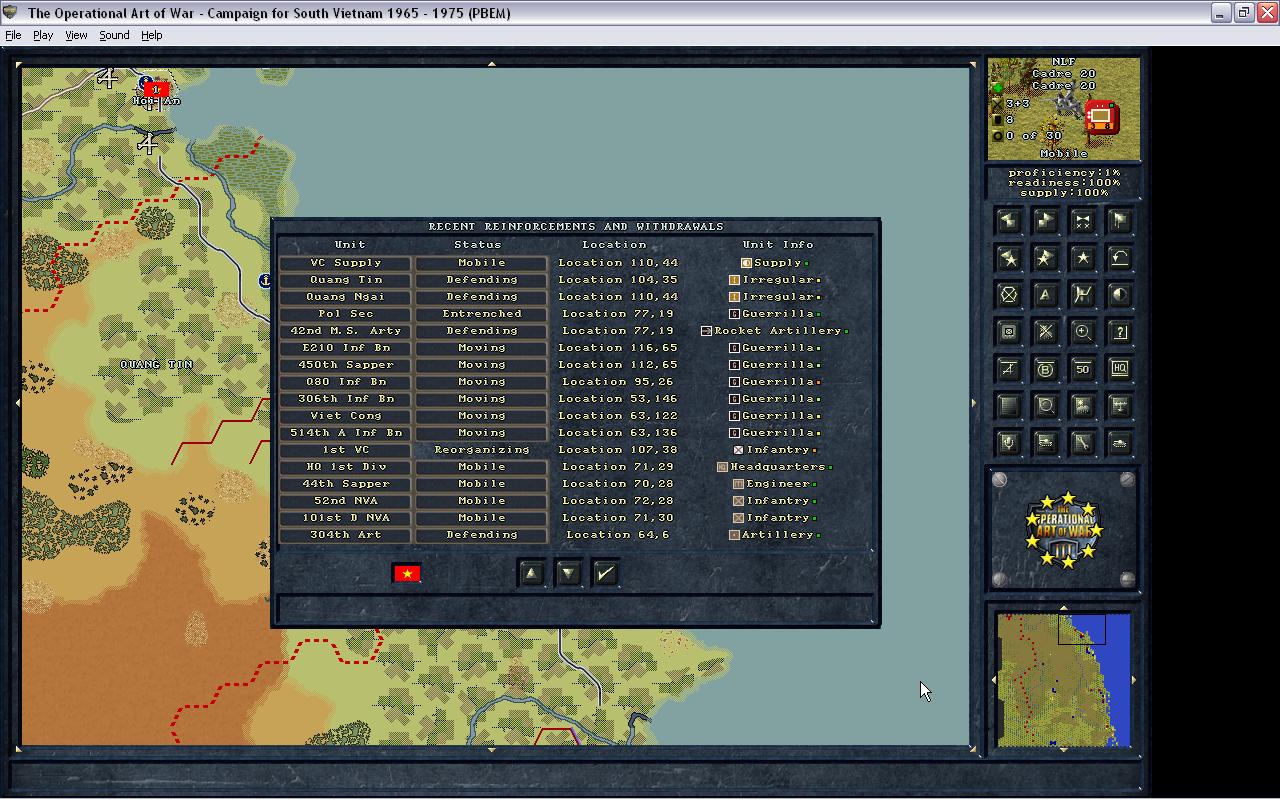Click the flag icon in button grid
The height and width of the screenshot is (800, 1280).
click(1119, 221)
